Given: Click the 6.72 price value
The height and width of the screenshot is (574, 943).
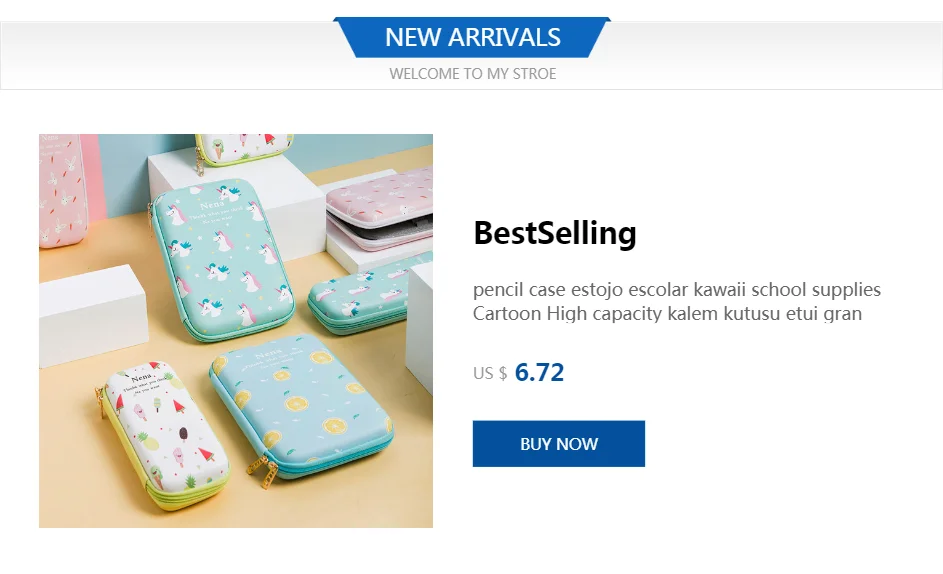Looking at the screenshot, I should tap(539, 373).
